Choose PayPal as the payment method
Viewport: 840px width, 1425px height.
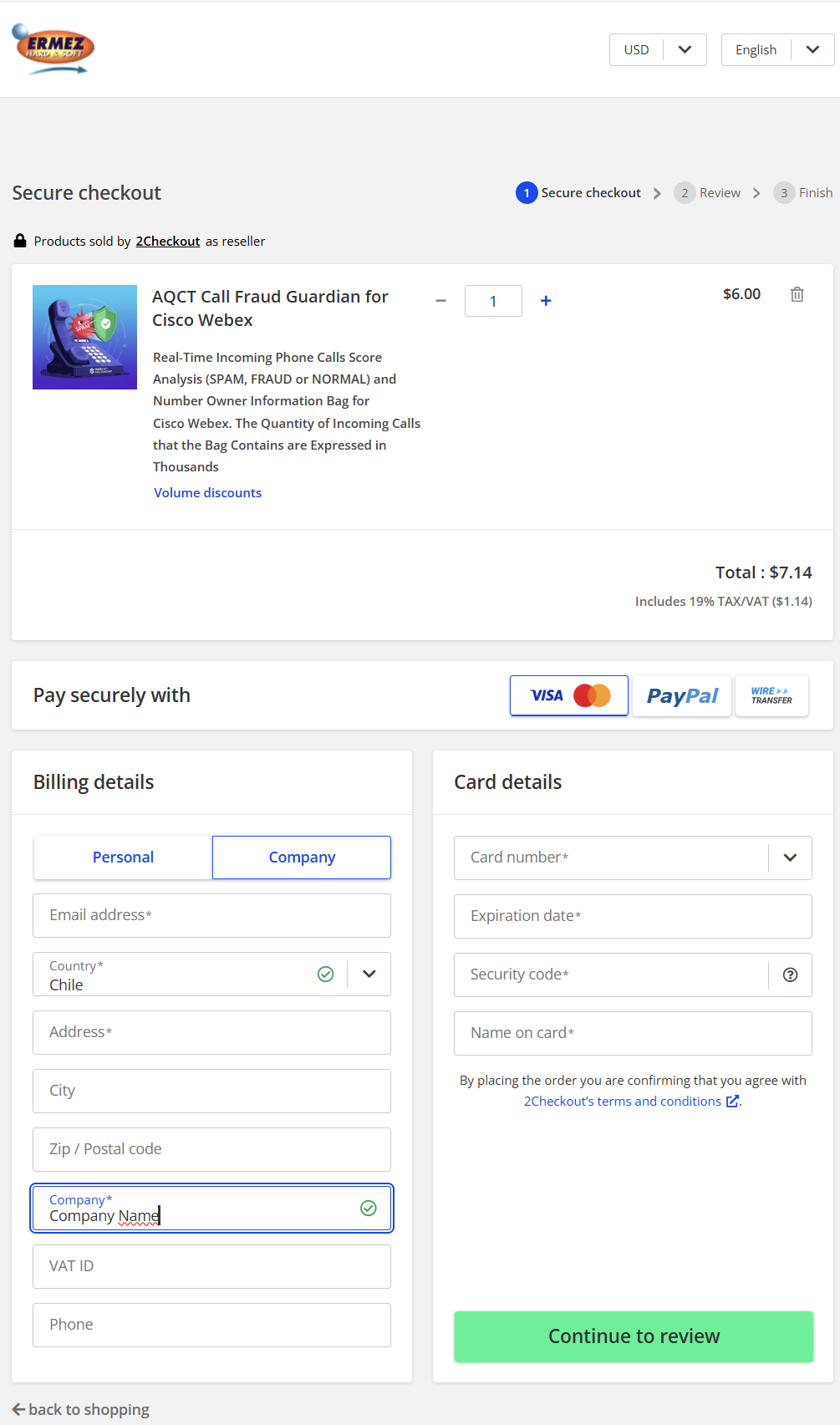coord(681,695)
